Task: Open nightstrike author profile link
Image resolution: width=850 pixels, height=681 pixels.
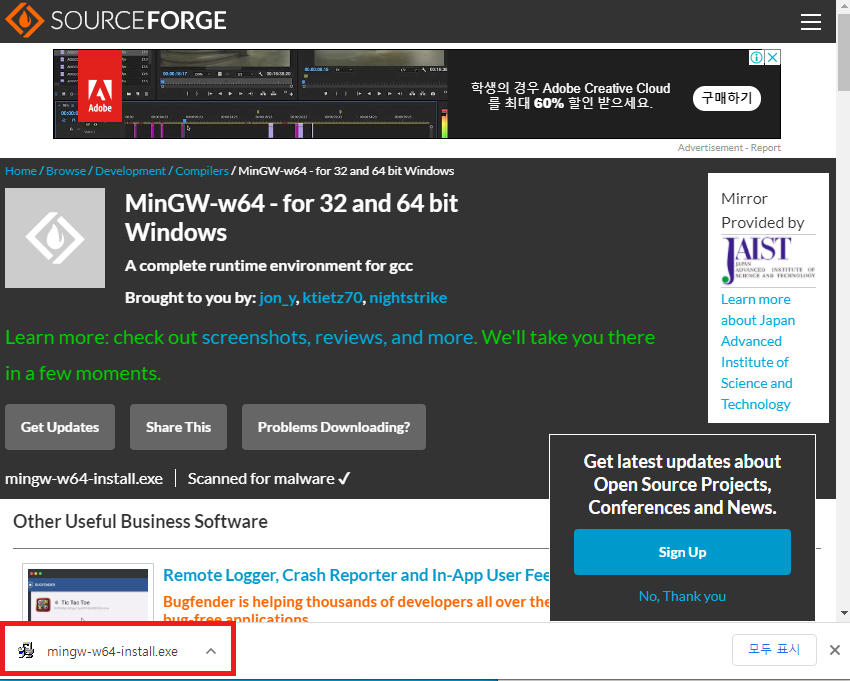Action: pyautogui.click(x=408, y=298)
